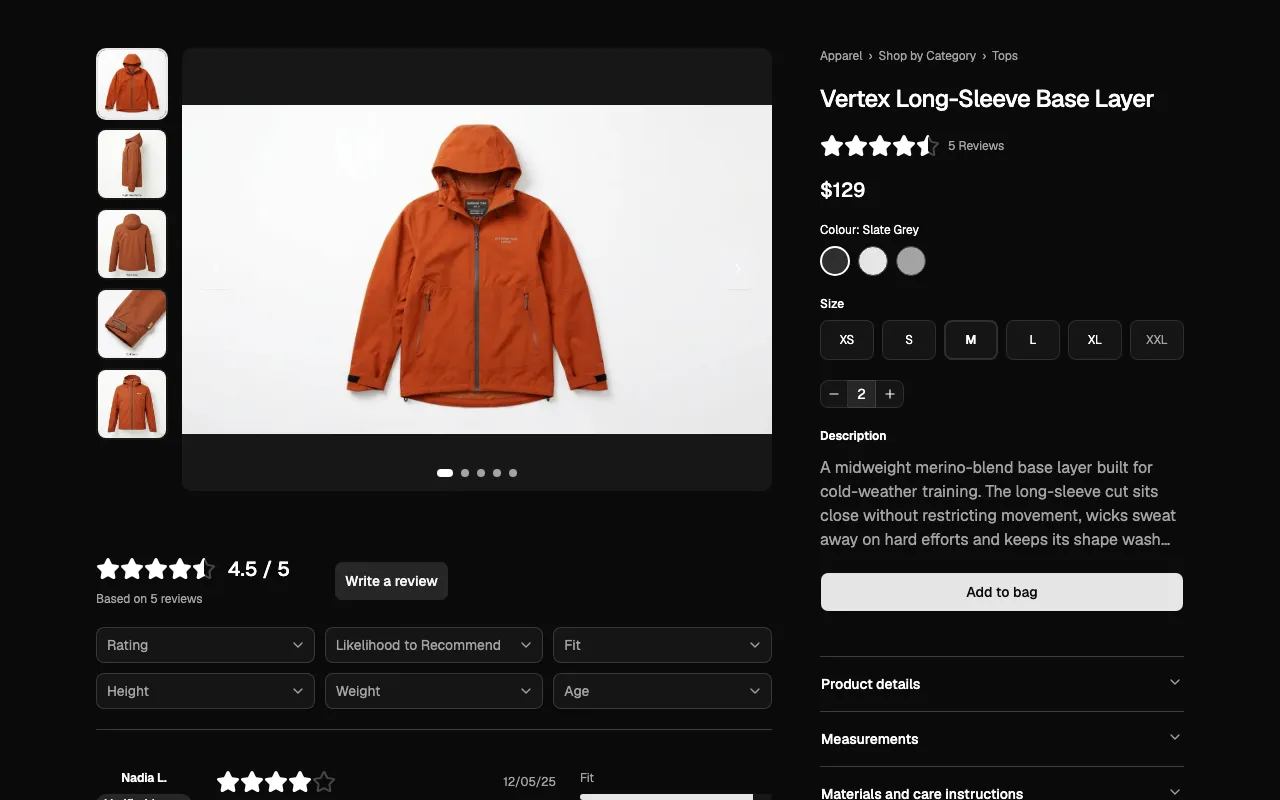Pick the dark Slate Grey colour swatch
The height and width of the screenshot is (800, 1280).
[835, 261]
